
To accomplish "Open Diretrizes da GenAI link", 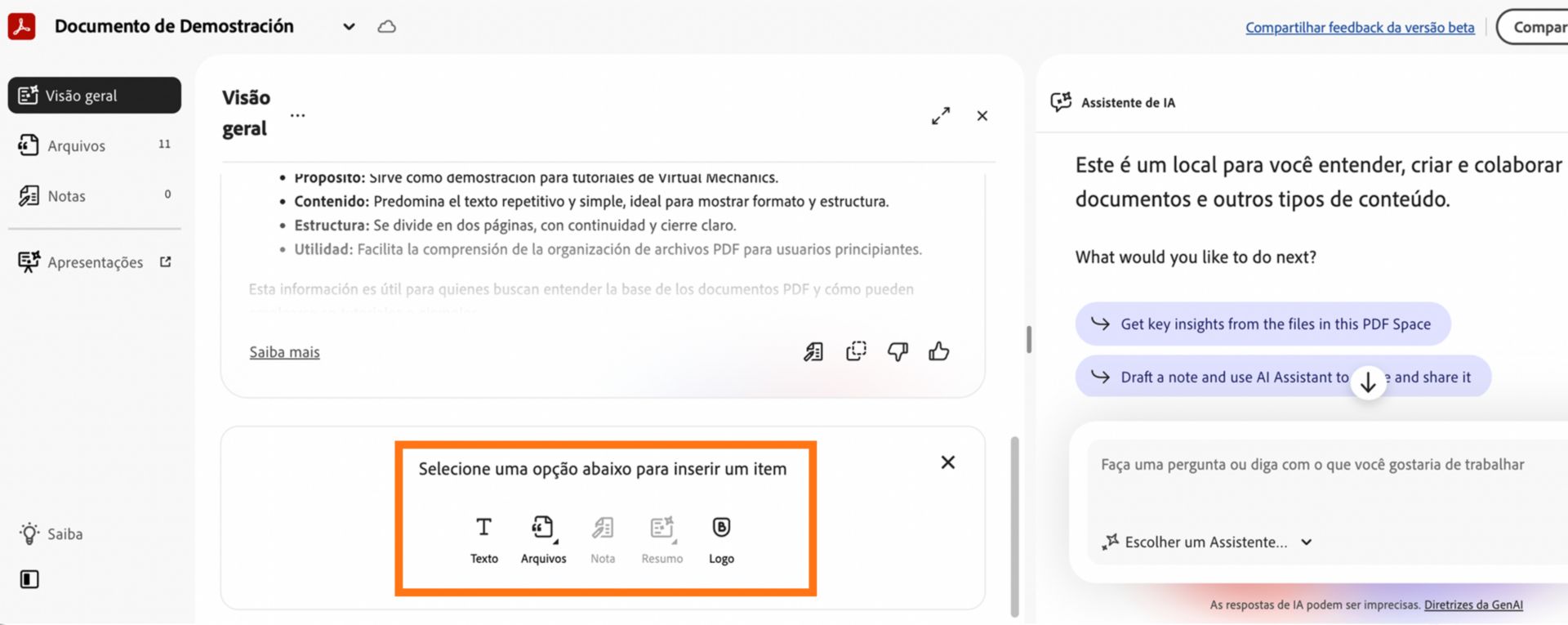I will [x=1473, y=605].
